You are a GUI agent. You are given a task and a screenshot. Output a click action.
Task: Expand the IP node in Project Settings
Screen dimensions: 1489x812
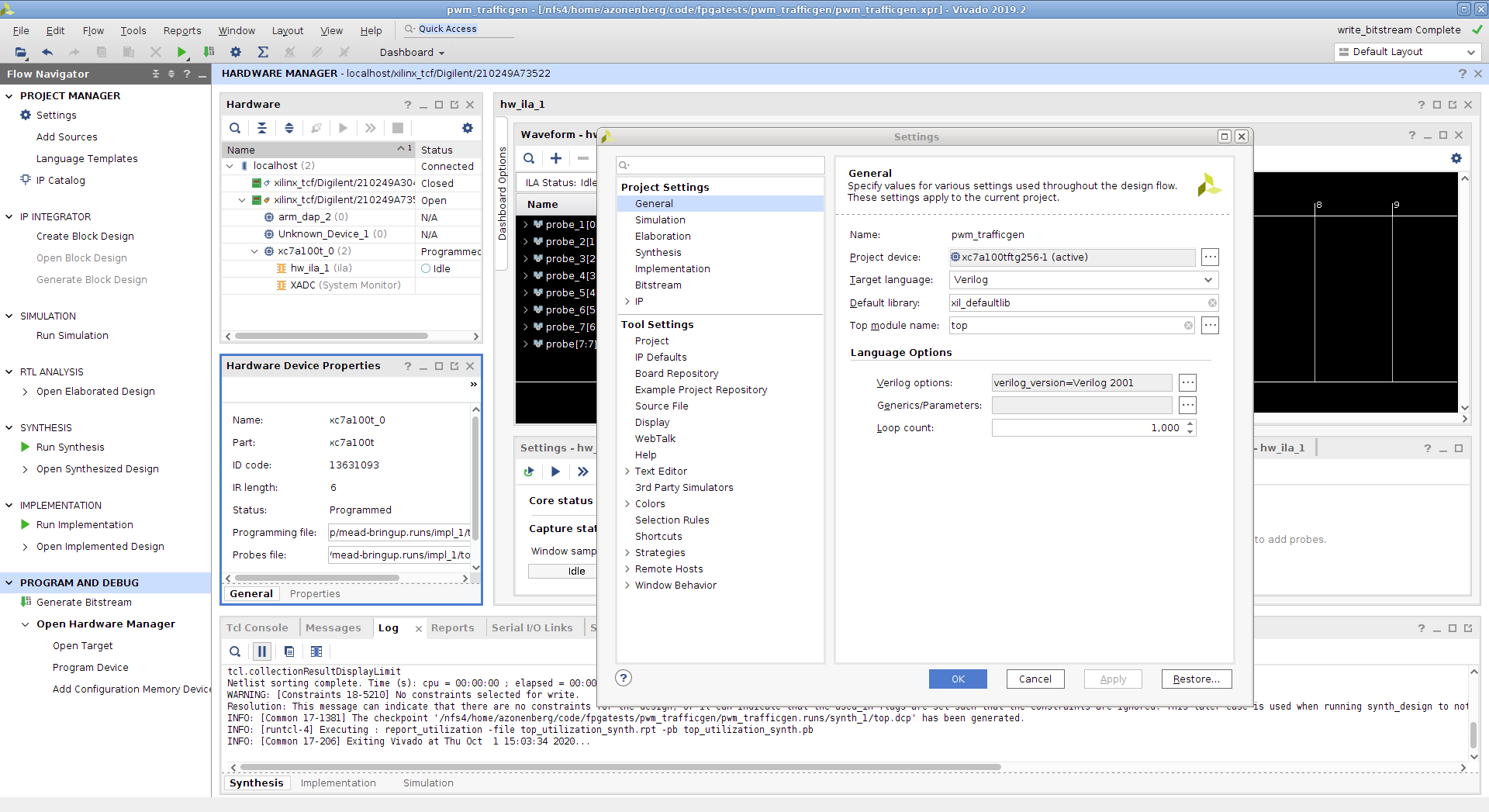click(x=627, y=302)
